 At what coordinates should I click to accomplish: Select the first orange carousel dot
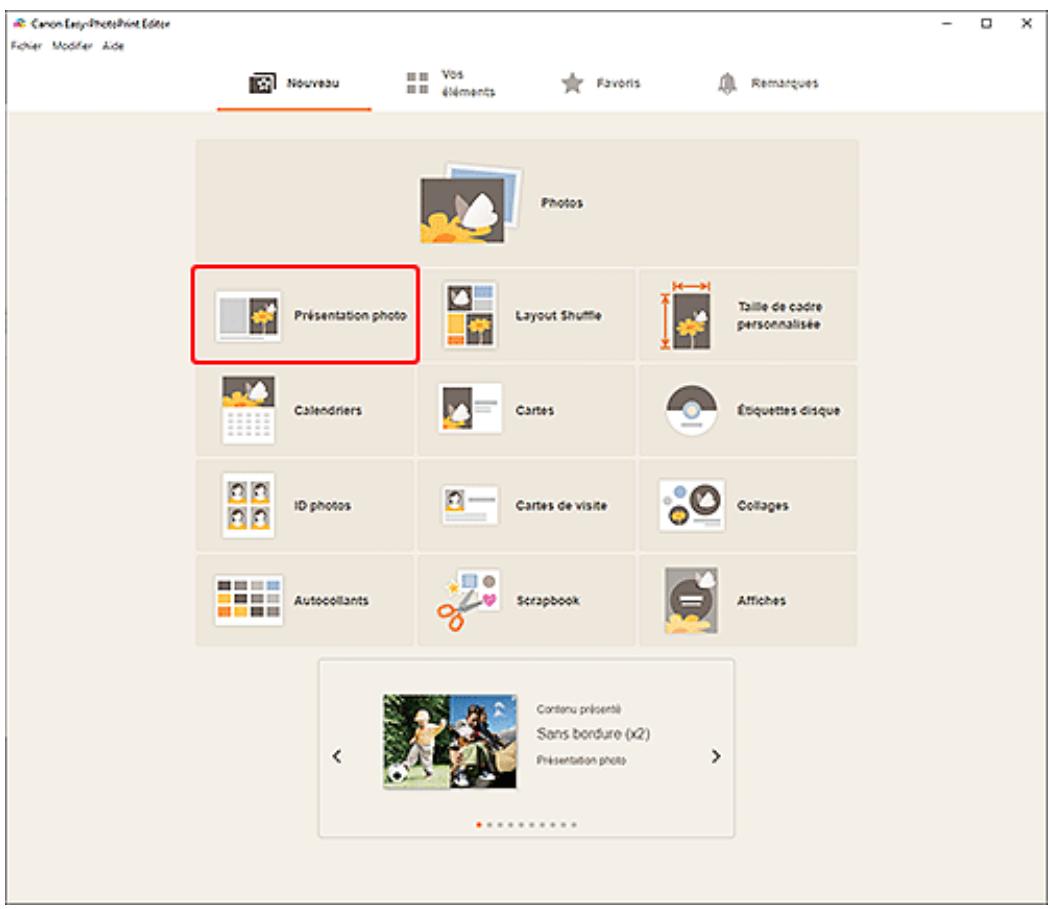[479, 825]
